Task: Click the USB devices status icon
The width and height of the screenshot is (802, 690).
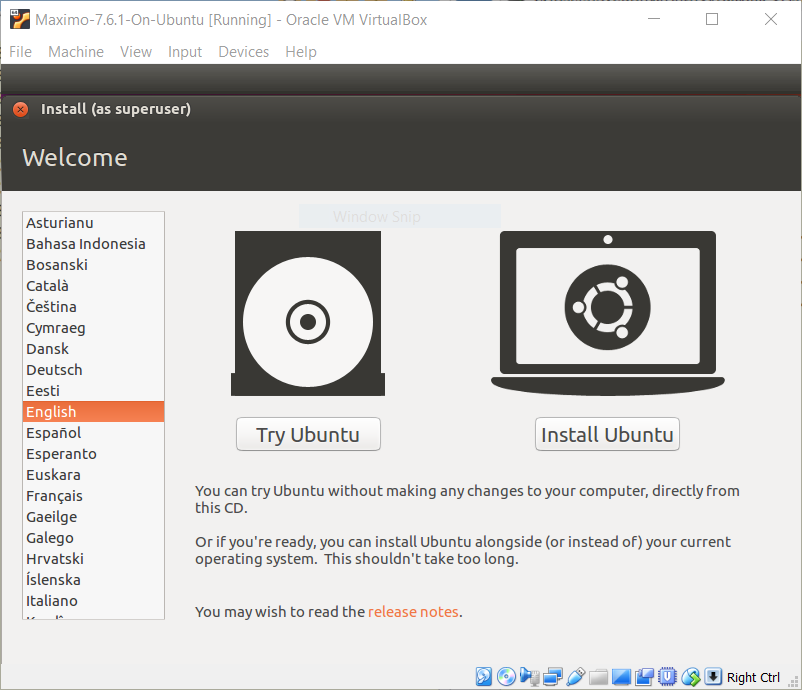Action: [x=575, y=676]
